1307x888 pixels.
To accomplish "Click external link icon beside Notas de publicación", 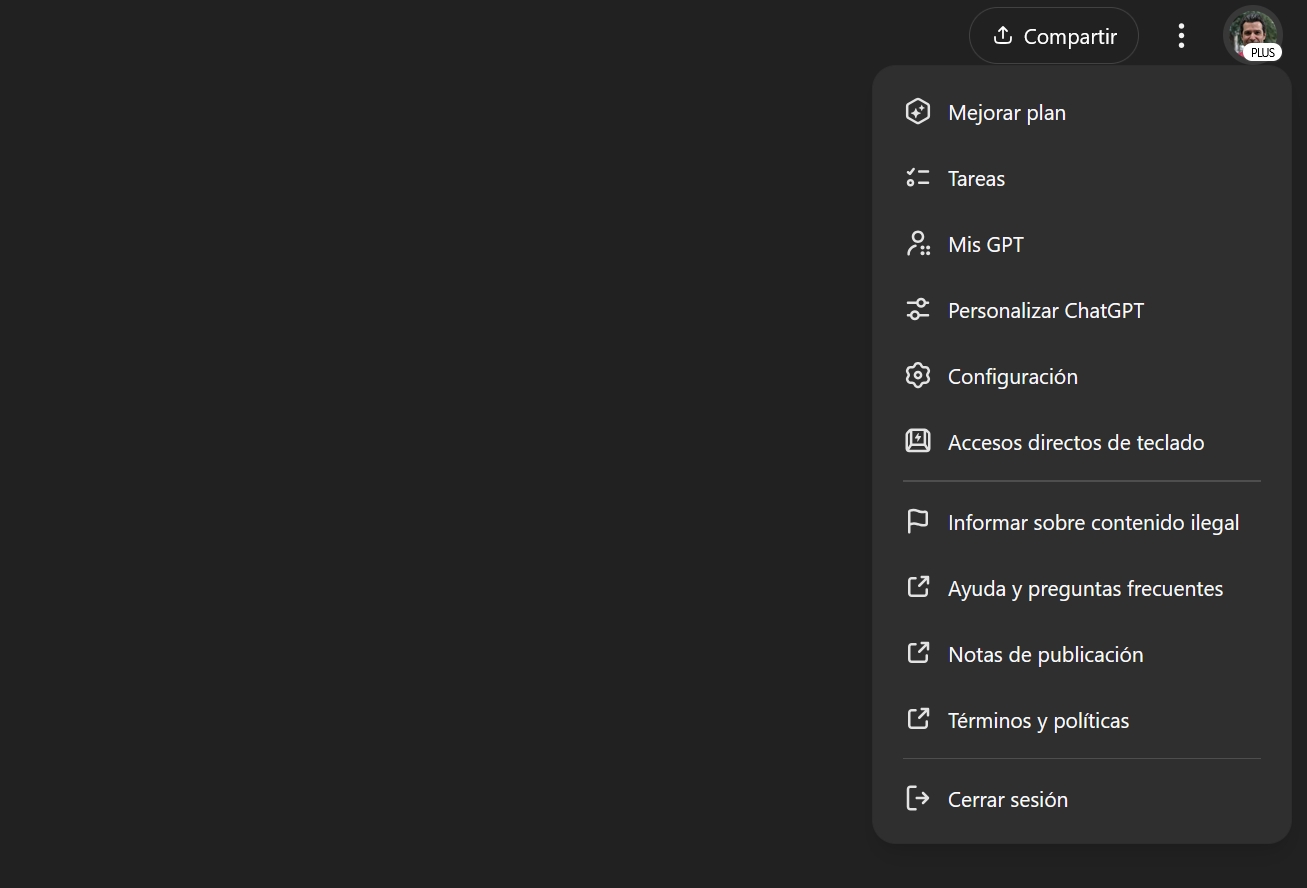I will tap(918, 653).
